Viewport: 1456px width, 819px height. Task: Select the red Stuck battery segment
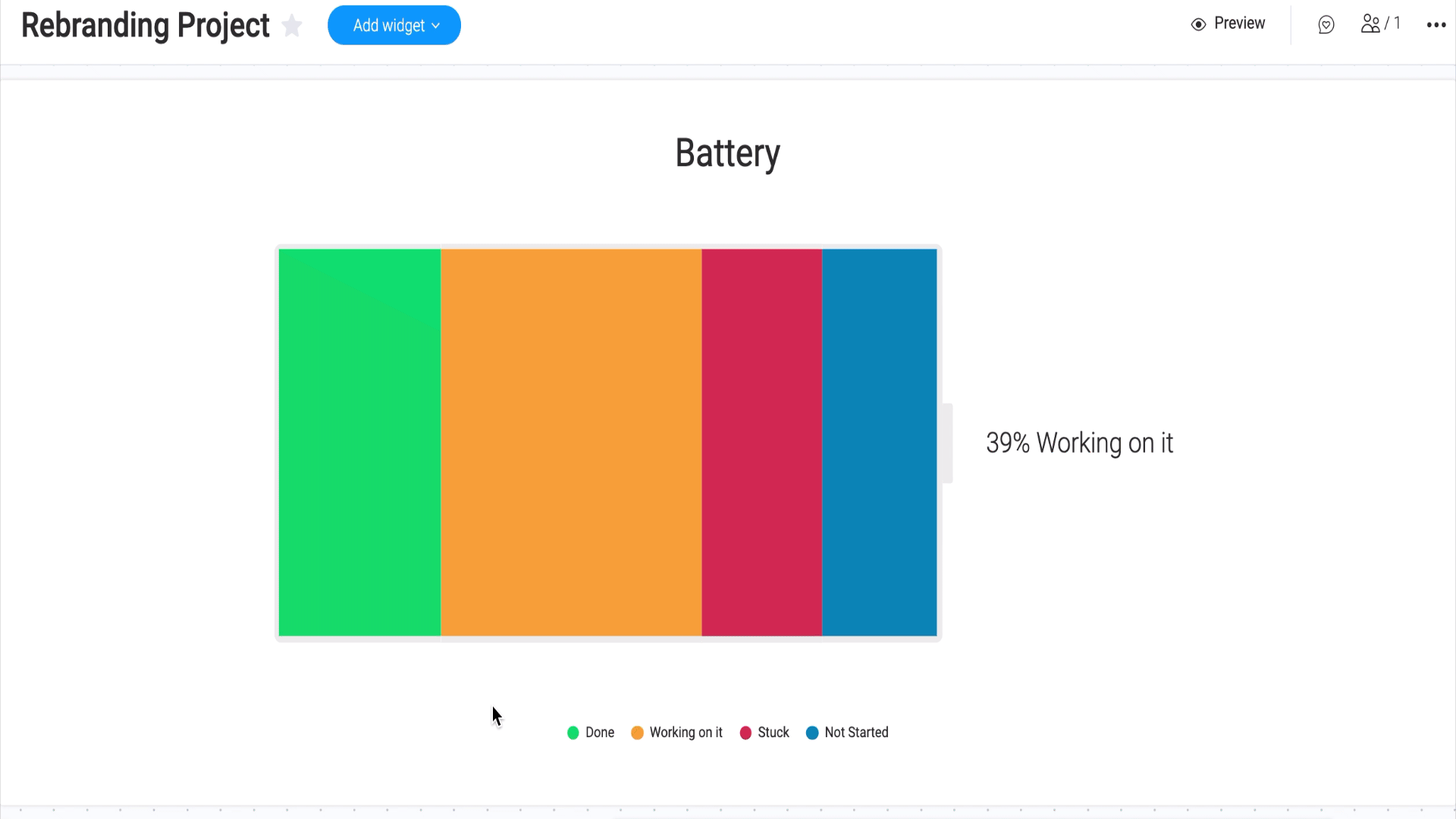[x=762, y=442]
